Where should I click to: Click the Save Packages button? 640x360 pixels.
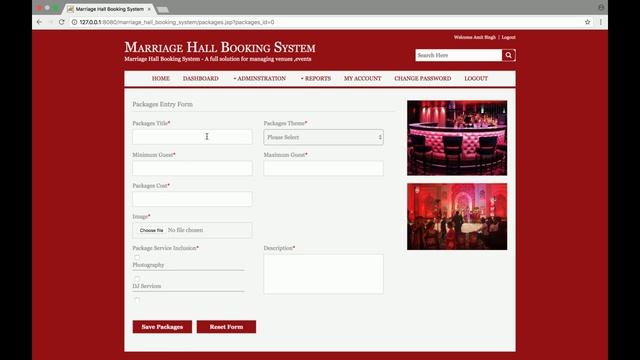(162, 327)
